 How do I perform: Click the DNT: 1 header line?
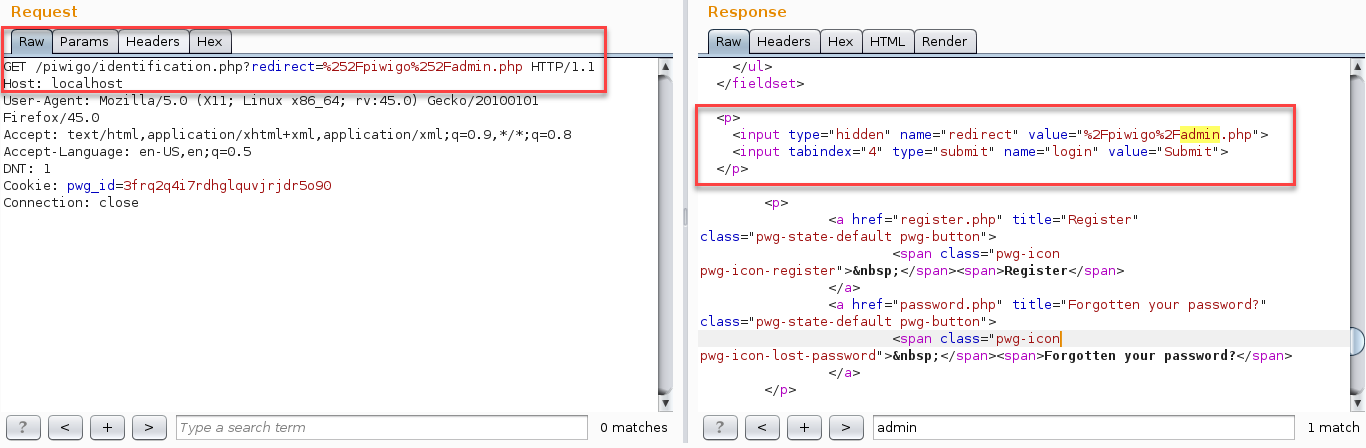[27, 169]
